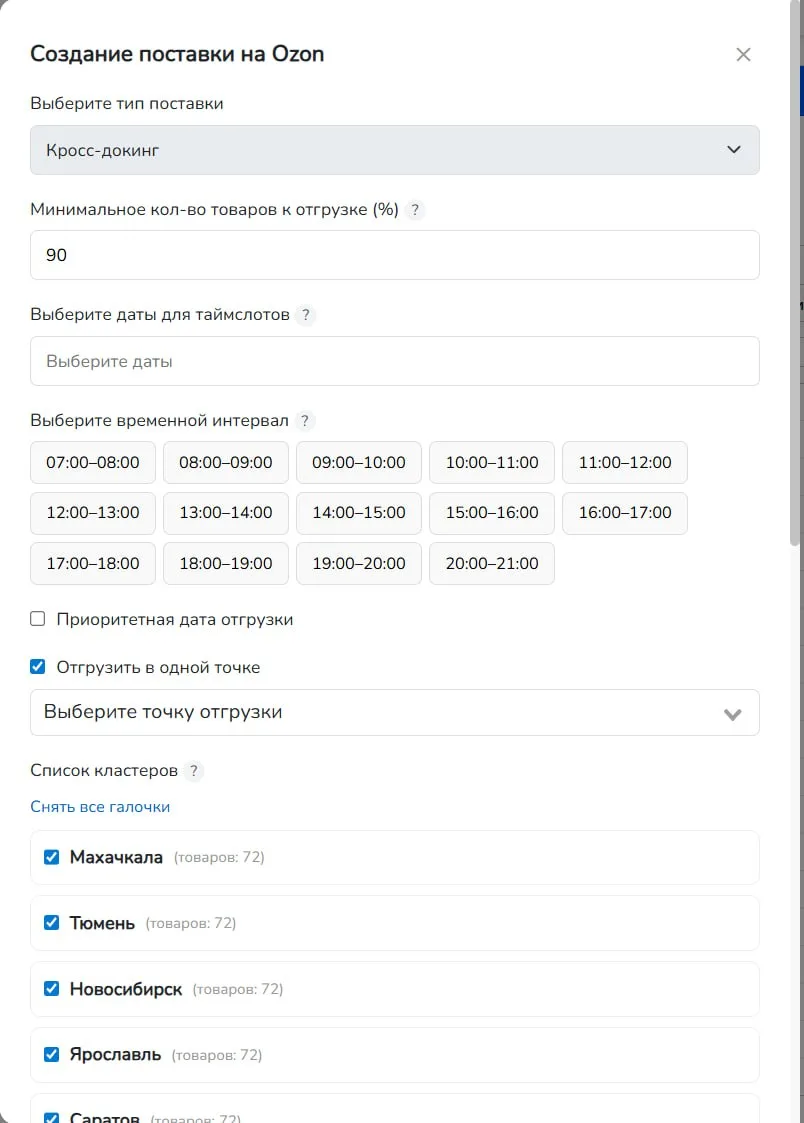Select the 15:00–16:00 time slot
The image size is (804, 1123).
(492, 513)
